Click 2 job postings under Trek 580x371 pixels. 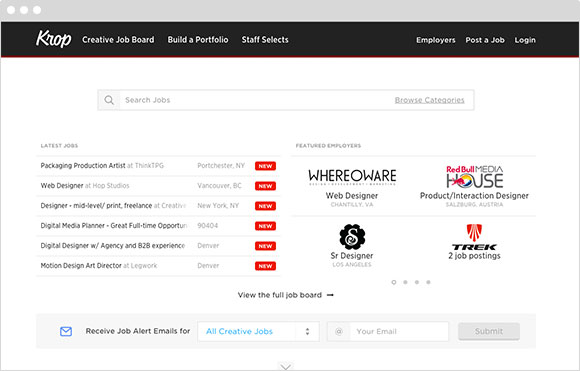tap(474, 256)
